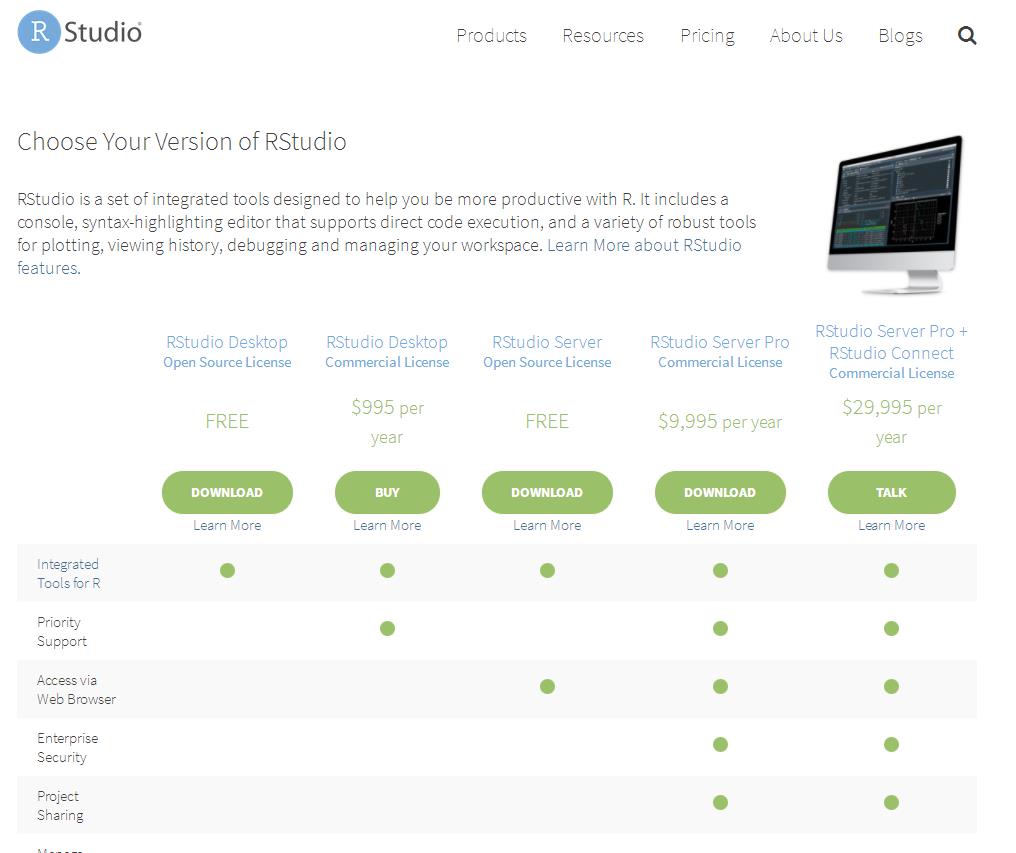Open RStudio Desktop Open Source License heading
1016x853 pixels.
227,351
